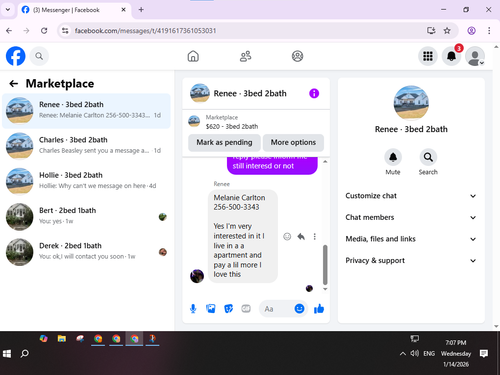Send a voice clip microphone icon
Viewport: 500px width, 375px height.
(193, 309)
